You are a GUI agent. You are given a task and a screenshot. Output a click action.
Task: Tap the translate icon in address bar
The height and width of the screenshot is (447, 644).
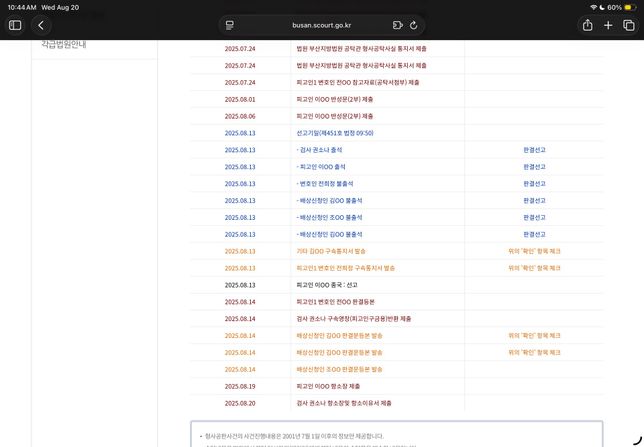[397, 25]
